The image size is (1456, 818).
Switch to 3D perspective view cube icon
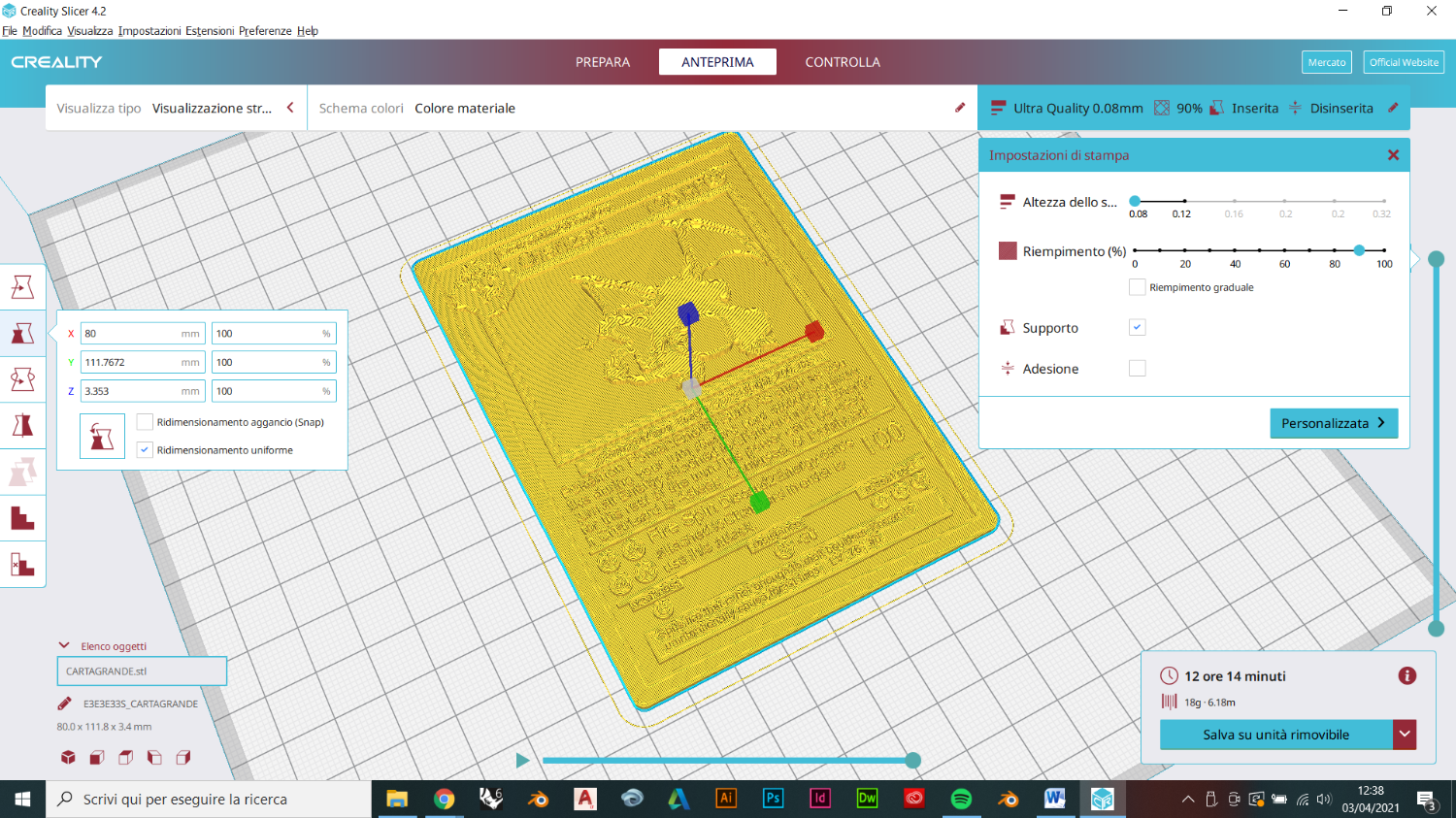(x=68, y=758)
